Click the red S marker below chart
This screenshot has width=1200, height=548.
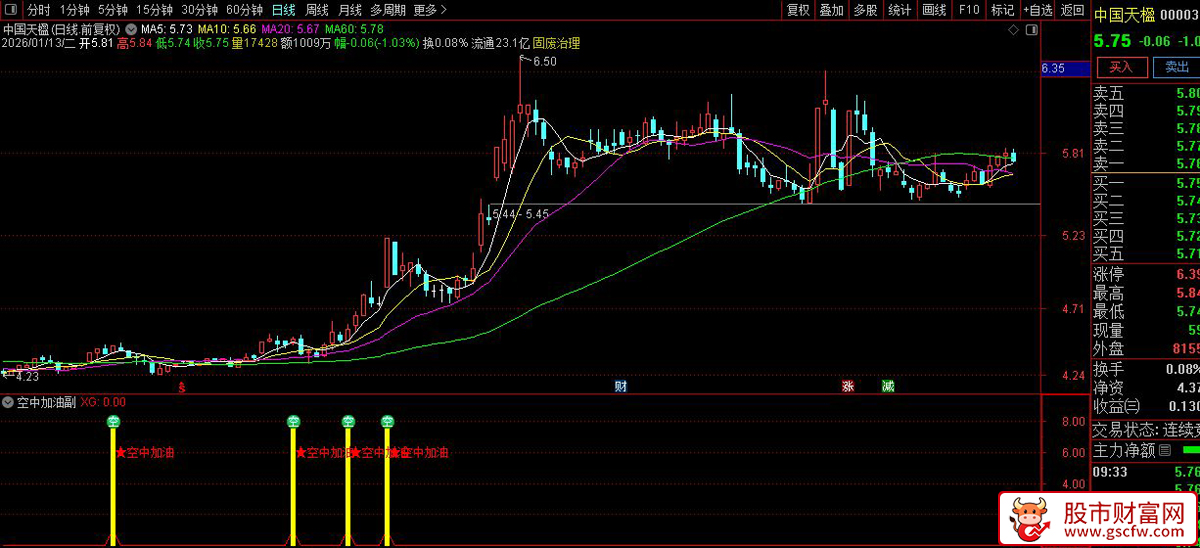pyautogui.click(x=181, y=387)
